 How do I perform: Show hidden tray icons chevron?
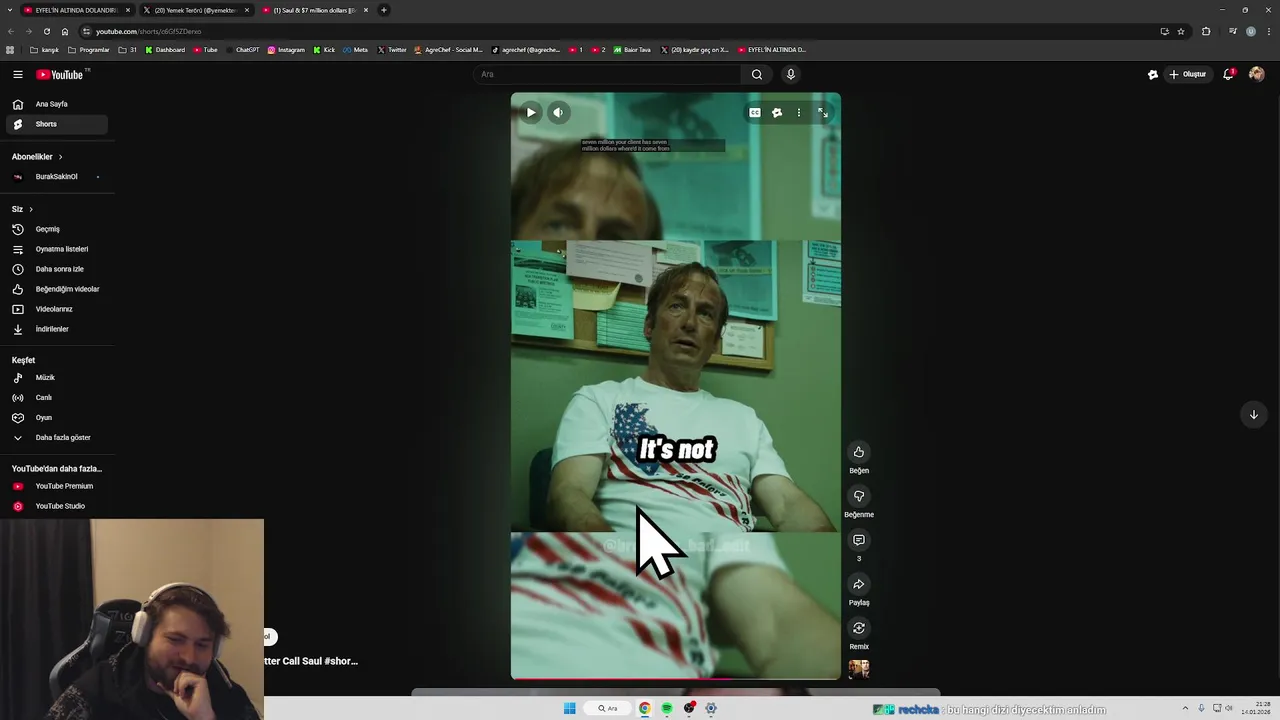click(x=1185, y=708)
